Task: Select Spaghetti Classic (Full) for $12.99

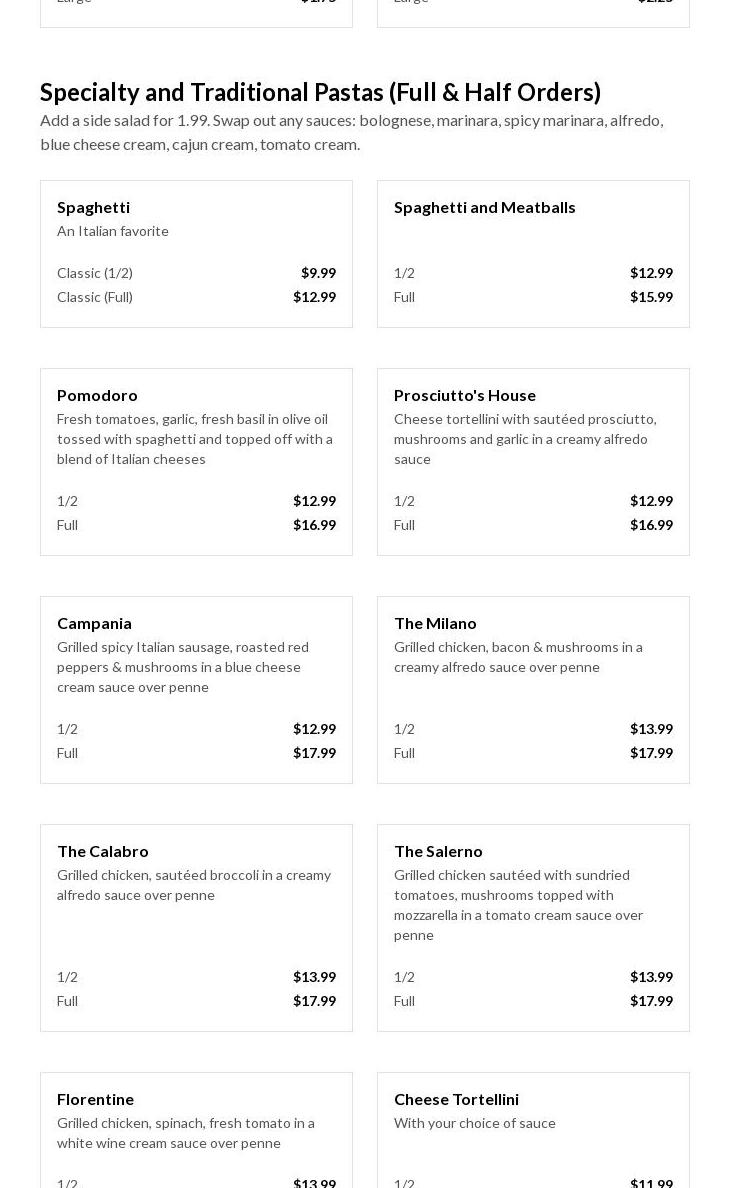Action: tap(196, 297)
